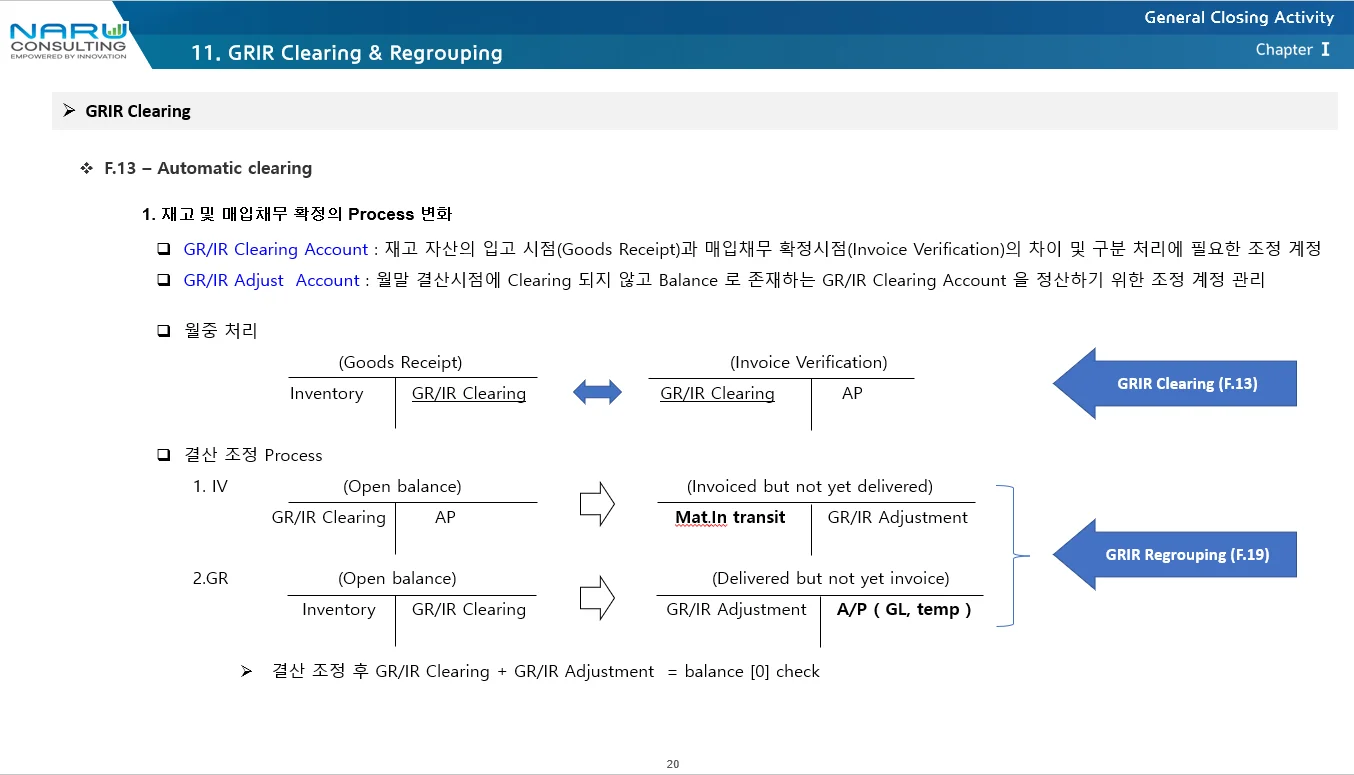The width and height of the screenshot is (1354, 775).
Task: Click the blue 'GR/IR Clearing Account' term
Action: [x=276, y=249]
